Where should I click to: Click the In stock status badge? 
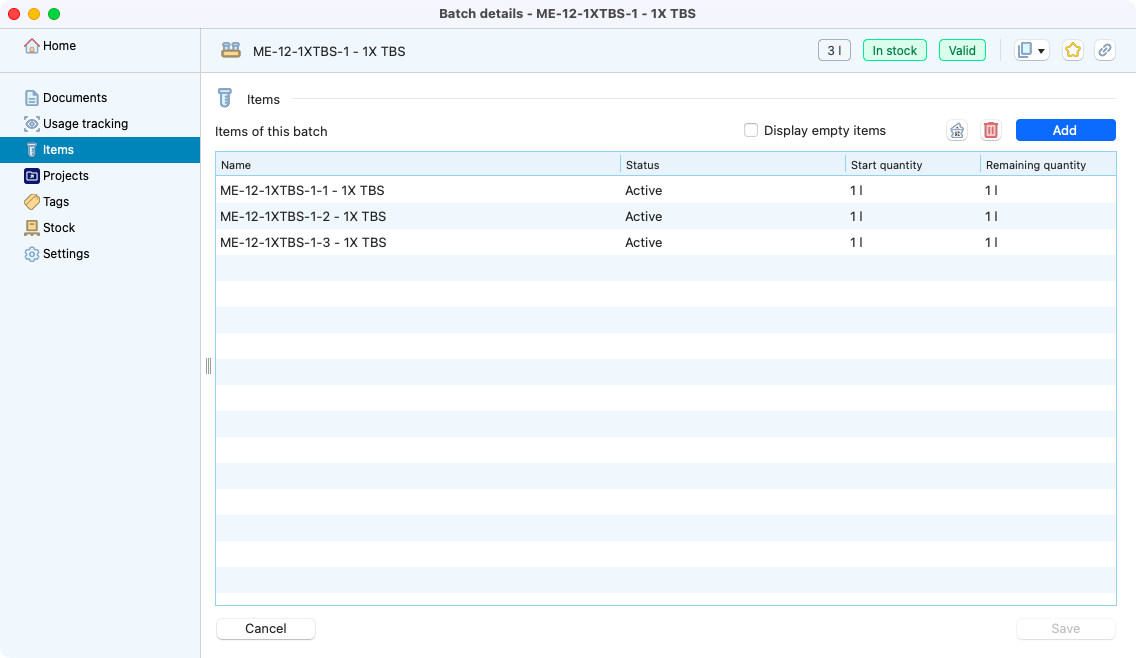pos(894,51)
